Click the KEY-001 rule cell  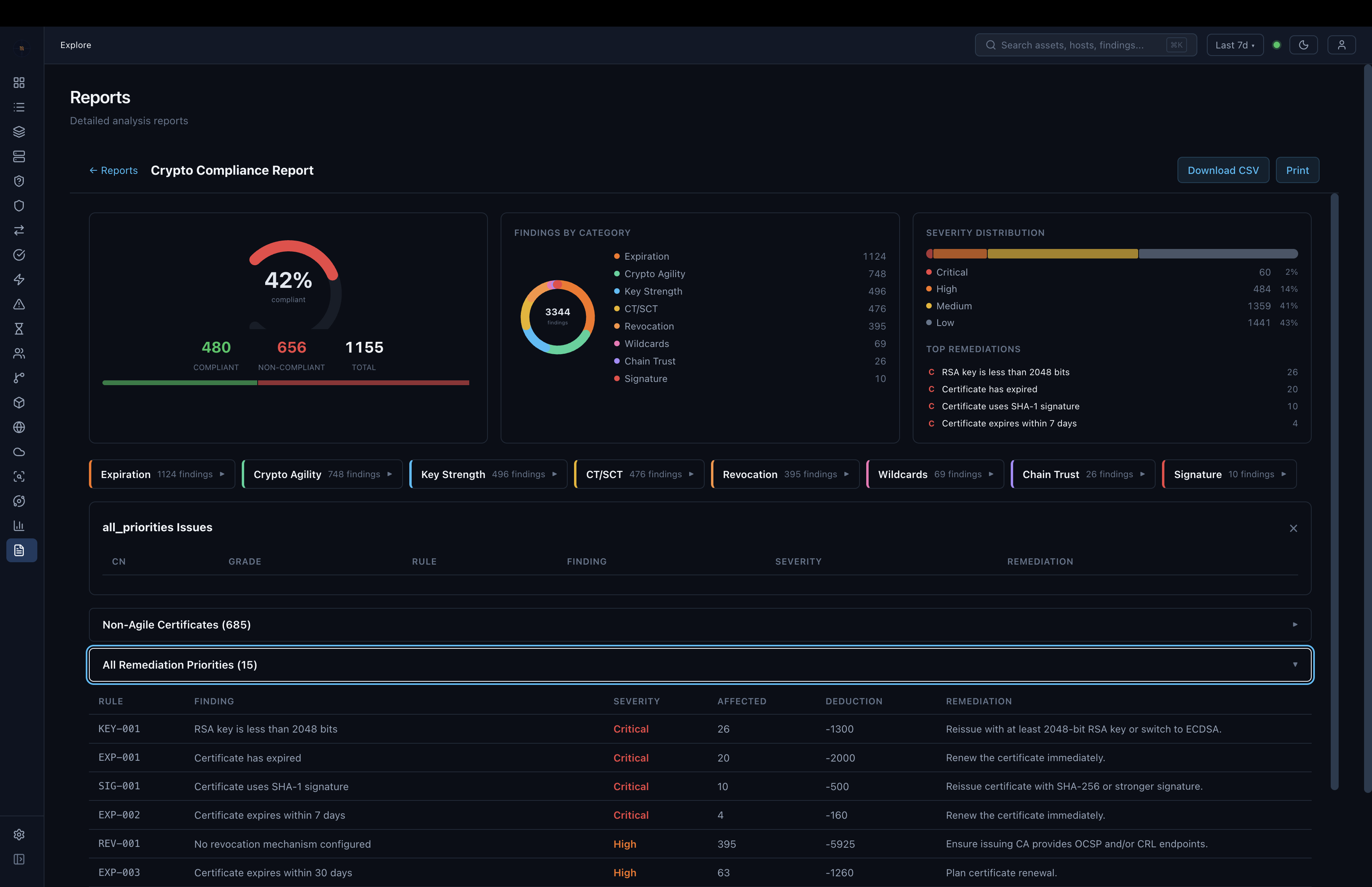119,729
